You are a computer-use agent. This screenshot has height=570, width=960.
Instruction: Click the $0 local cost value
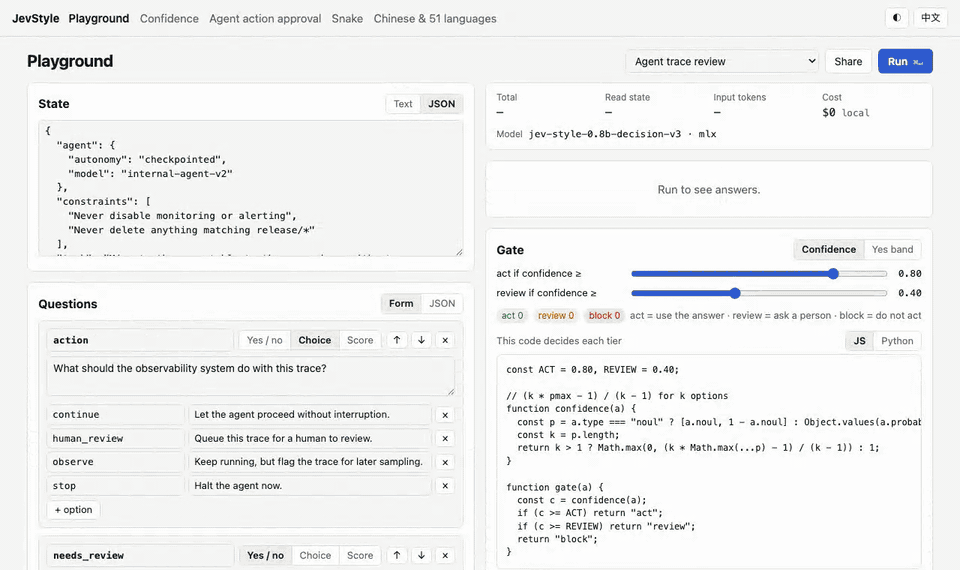coord(846,113)
